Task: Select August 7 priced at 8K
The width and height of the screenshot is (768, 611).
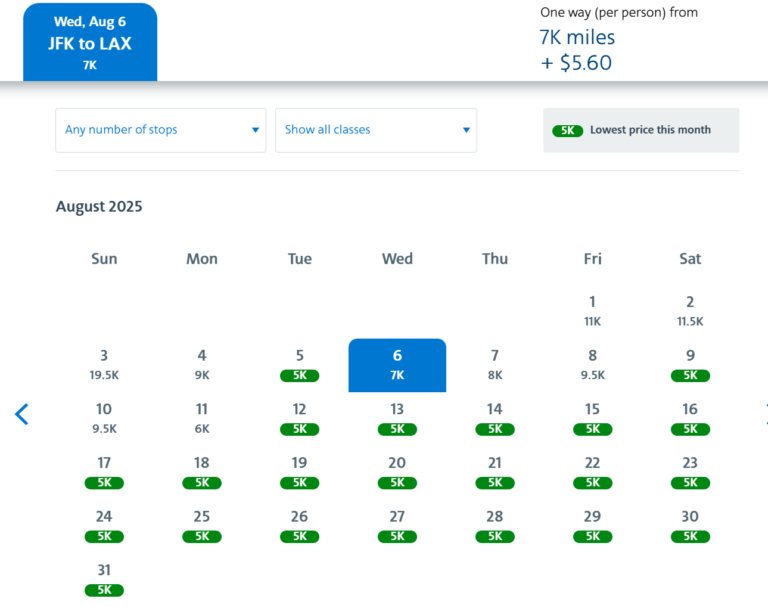Action: point(495,365)
